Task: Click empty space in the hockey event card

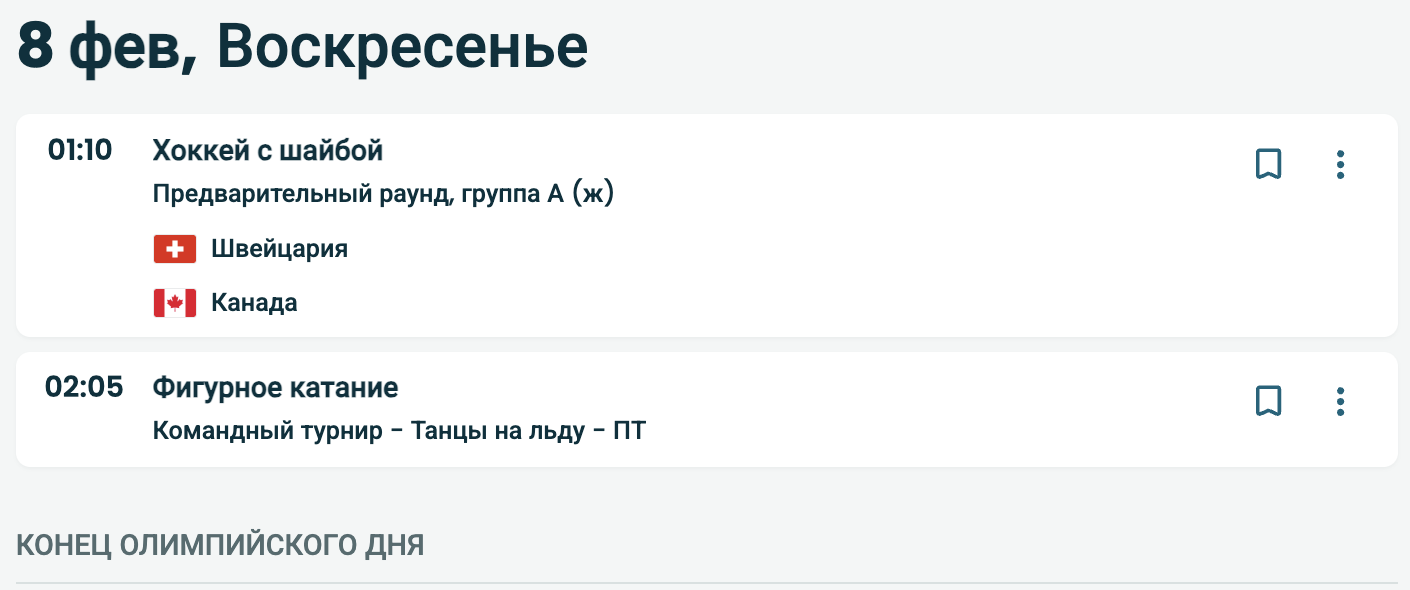Action: pos(800,260)
